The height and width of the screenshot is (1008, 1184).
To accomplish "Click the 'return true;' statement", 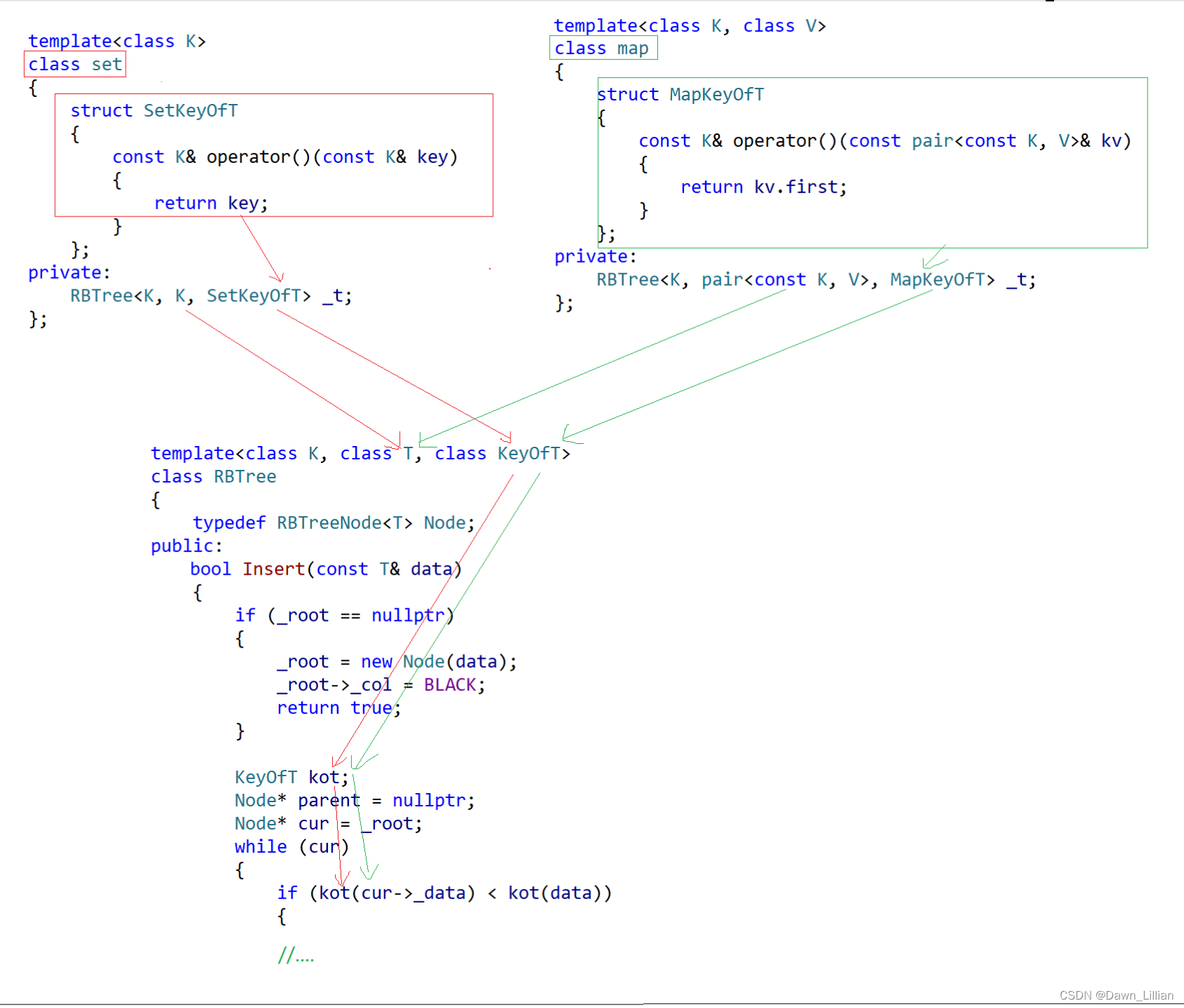I will 339,709.
